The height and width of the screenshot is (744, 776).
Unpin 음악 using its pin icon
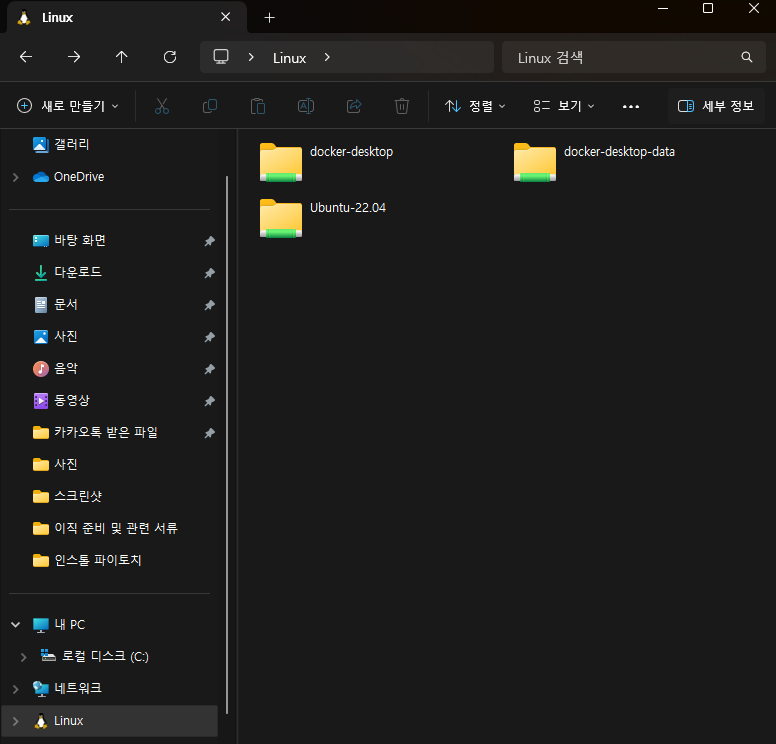pyautogui.click(x=210, y=369)
